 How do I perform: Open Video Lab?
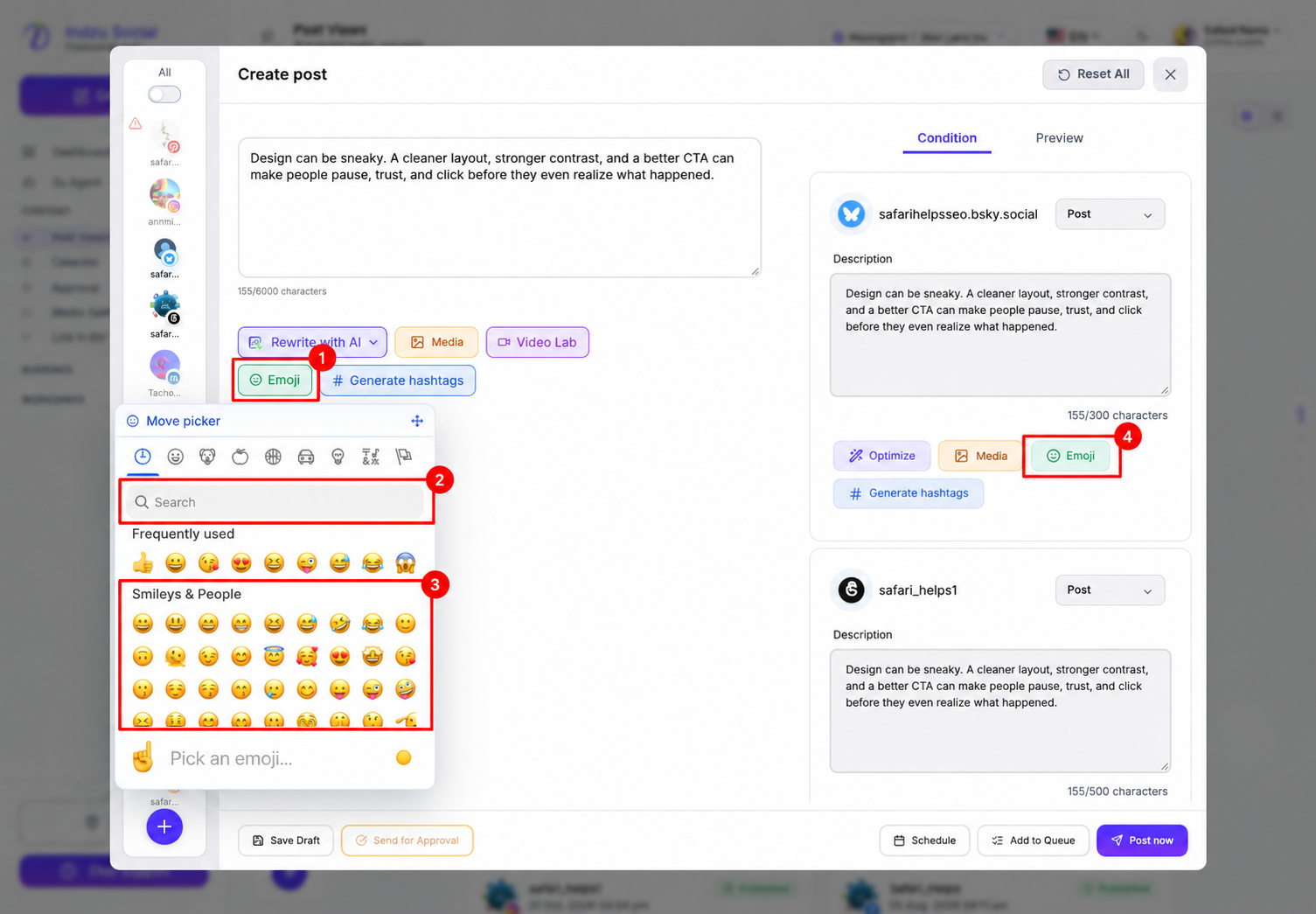(x=537, y=342)
